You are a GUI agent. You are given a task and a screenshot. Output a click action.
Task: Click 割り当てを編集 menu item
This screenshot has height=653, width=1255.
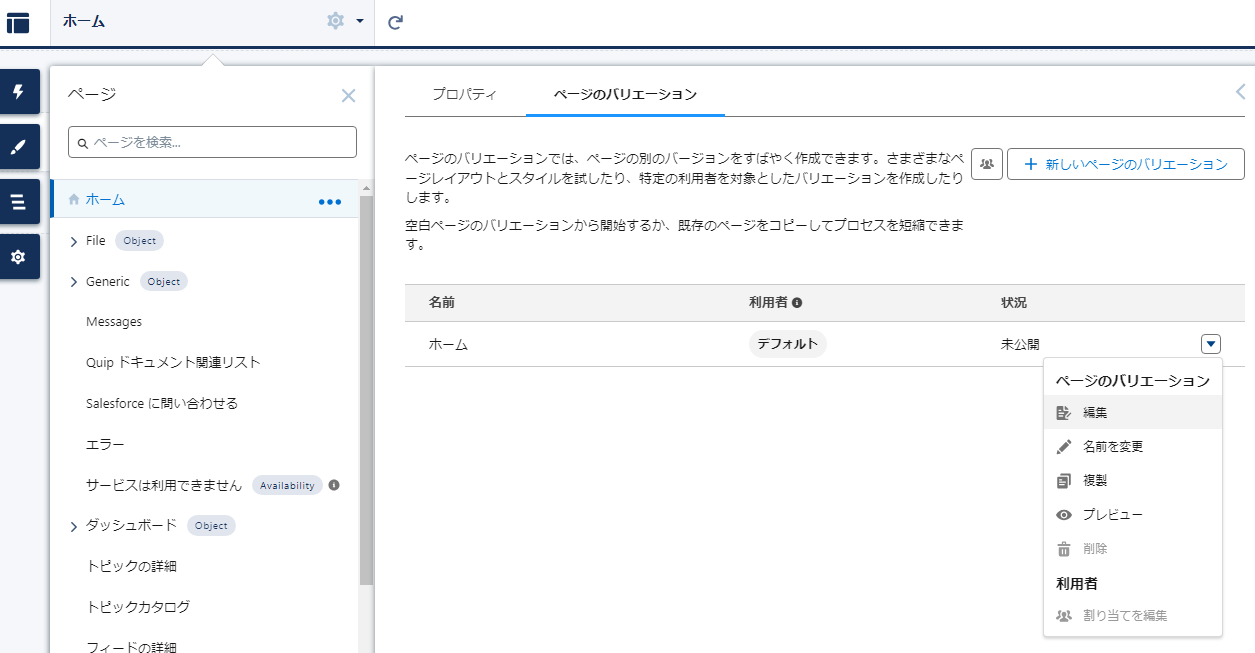[1133, 615]
